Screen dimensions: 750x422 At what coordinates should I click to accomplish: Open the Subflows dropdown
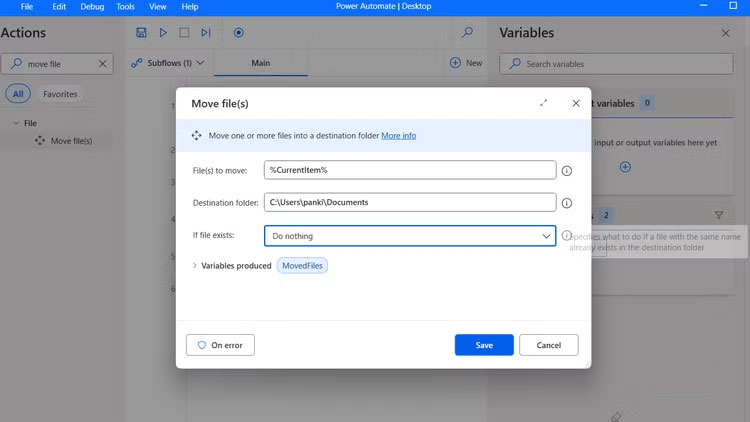click(168, 63)
